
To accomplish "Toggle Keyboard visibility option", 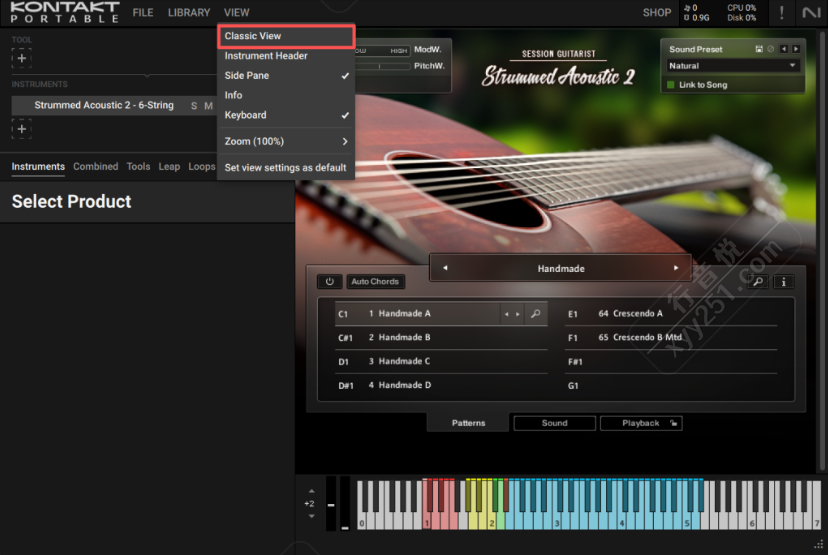I will 286,115.
